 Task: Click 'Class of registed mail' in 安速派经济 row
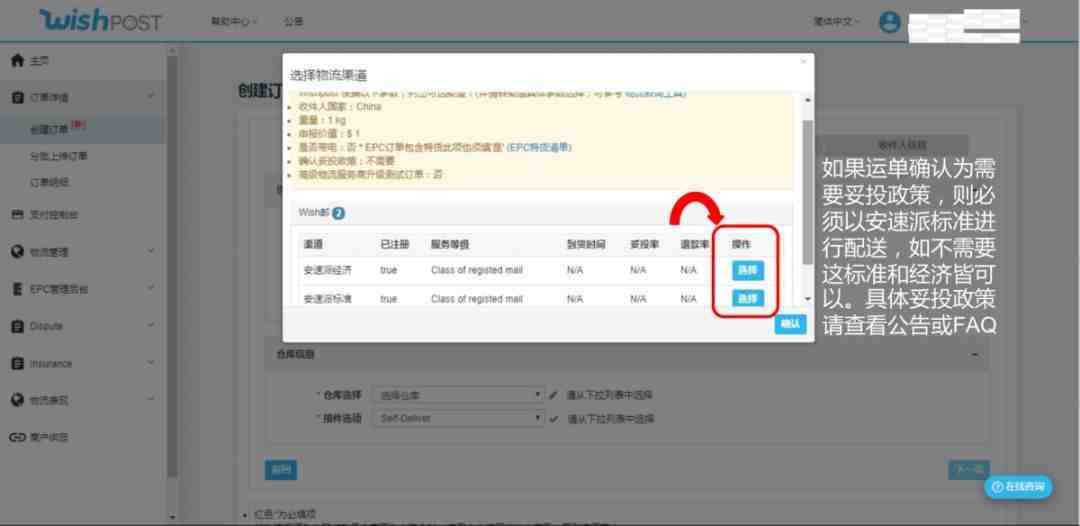pyautogui.click(x=477, y=271)
